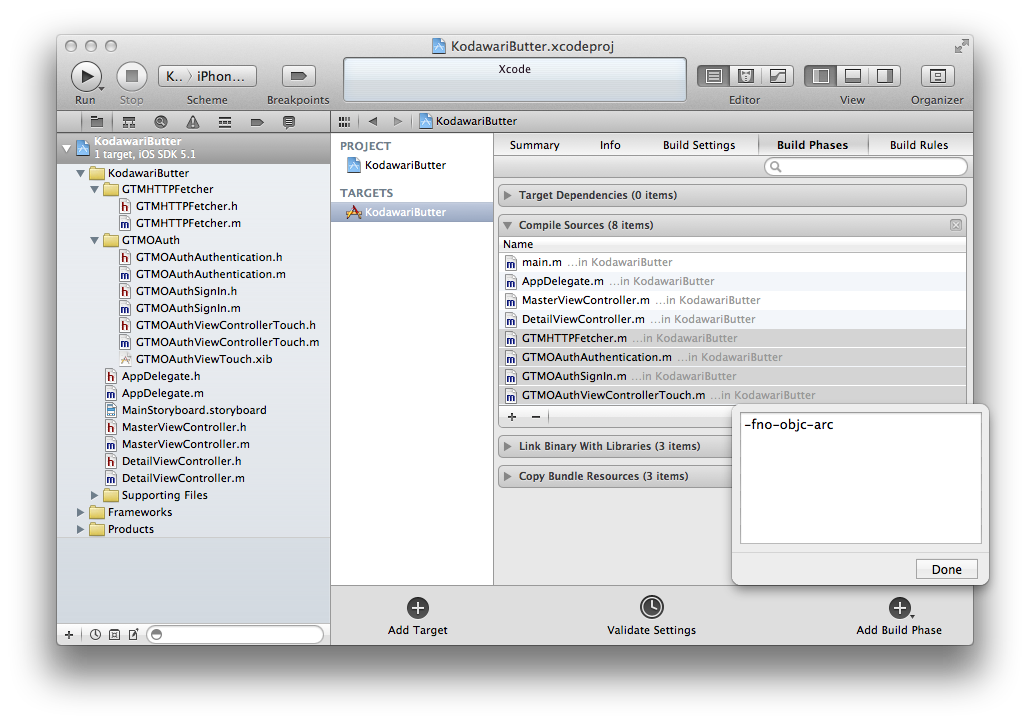The image size is (1030, 724).
Task: Show the Debug navigator
Action: click(x=225, y=122)
